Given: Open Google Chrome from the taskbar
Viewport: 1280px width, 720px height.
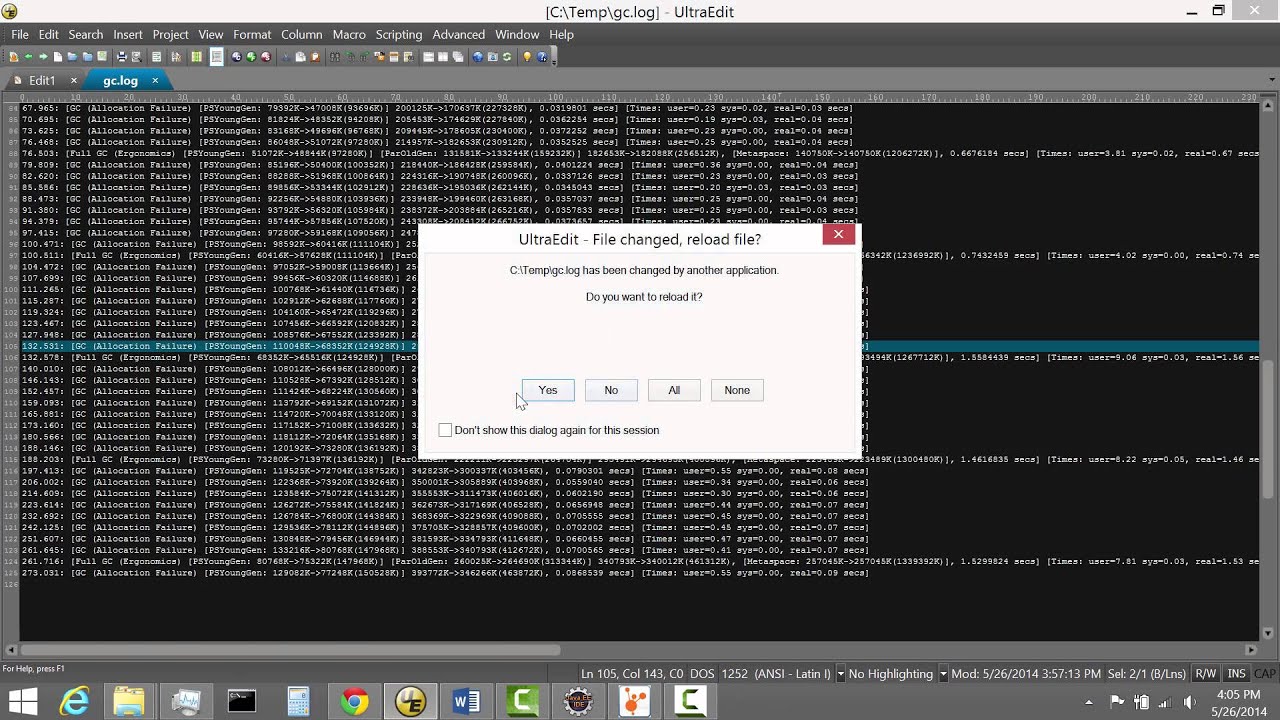Looking at the screenshot, I should pos(354,701).
